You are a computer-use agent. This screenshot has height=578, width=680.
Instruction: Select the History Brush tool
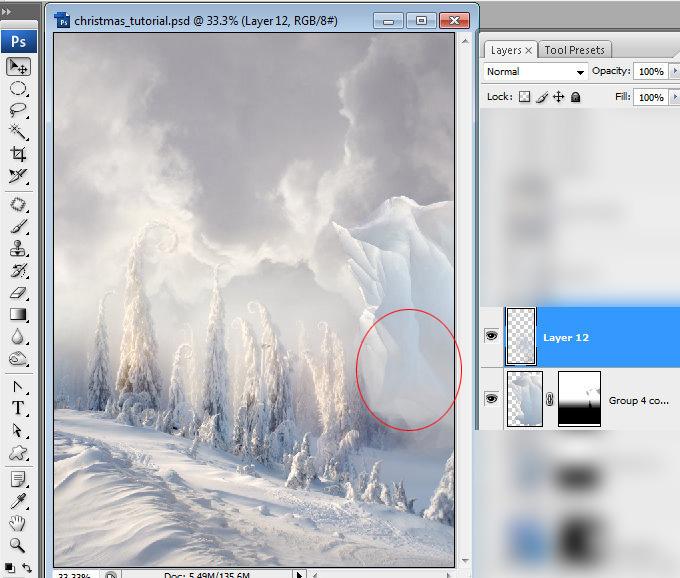click(18, 271)
